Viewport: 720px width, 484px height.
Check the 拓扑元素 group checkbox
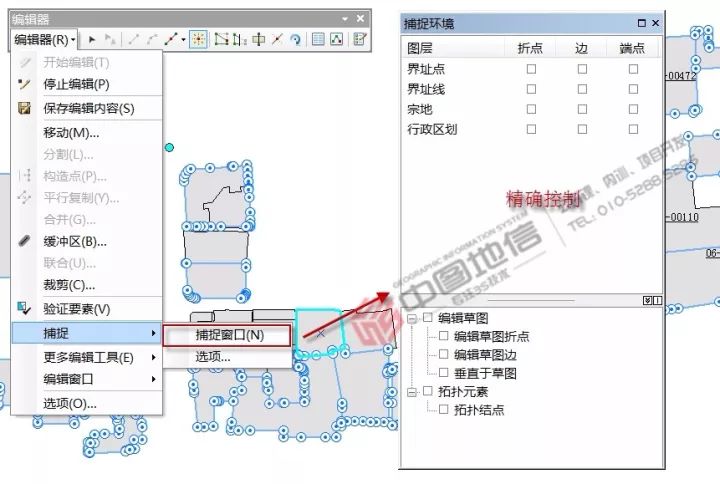click(428, 391)
